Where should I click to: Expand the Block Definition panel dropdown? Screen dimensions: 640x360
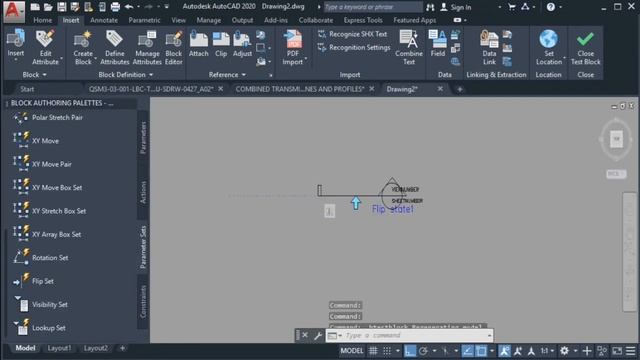click(126, 75)
